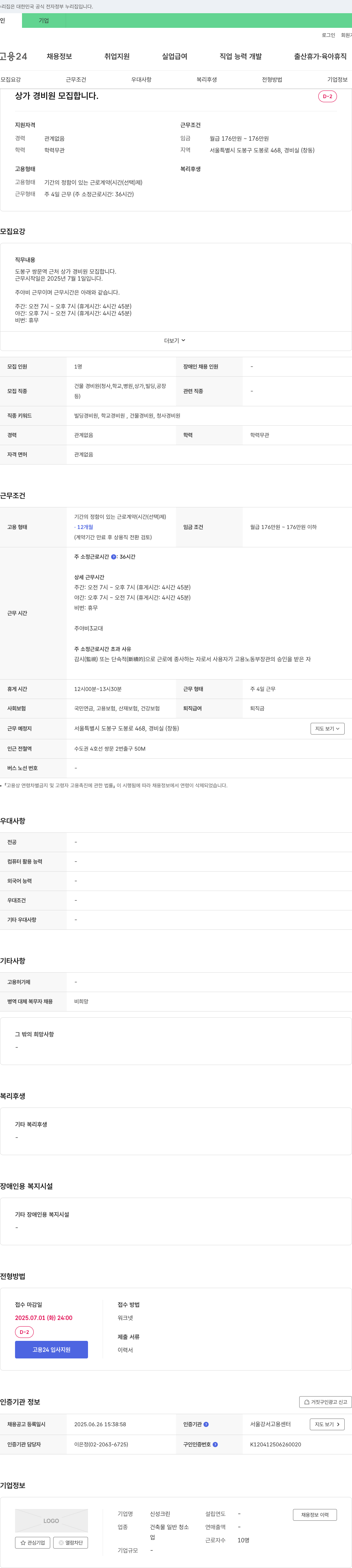
Task: Click the 주야비3교대 shift text
Action: click(x=89, y=628)
